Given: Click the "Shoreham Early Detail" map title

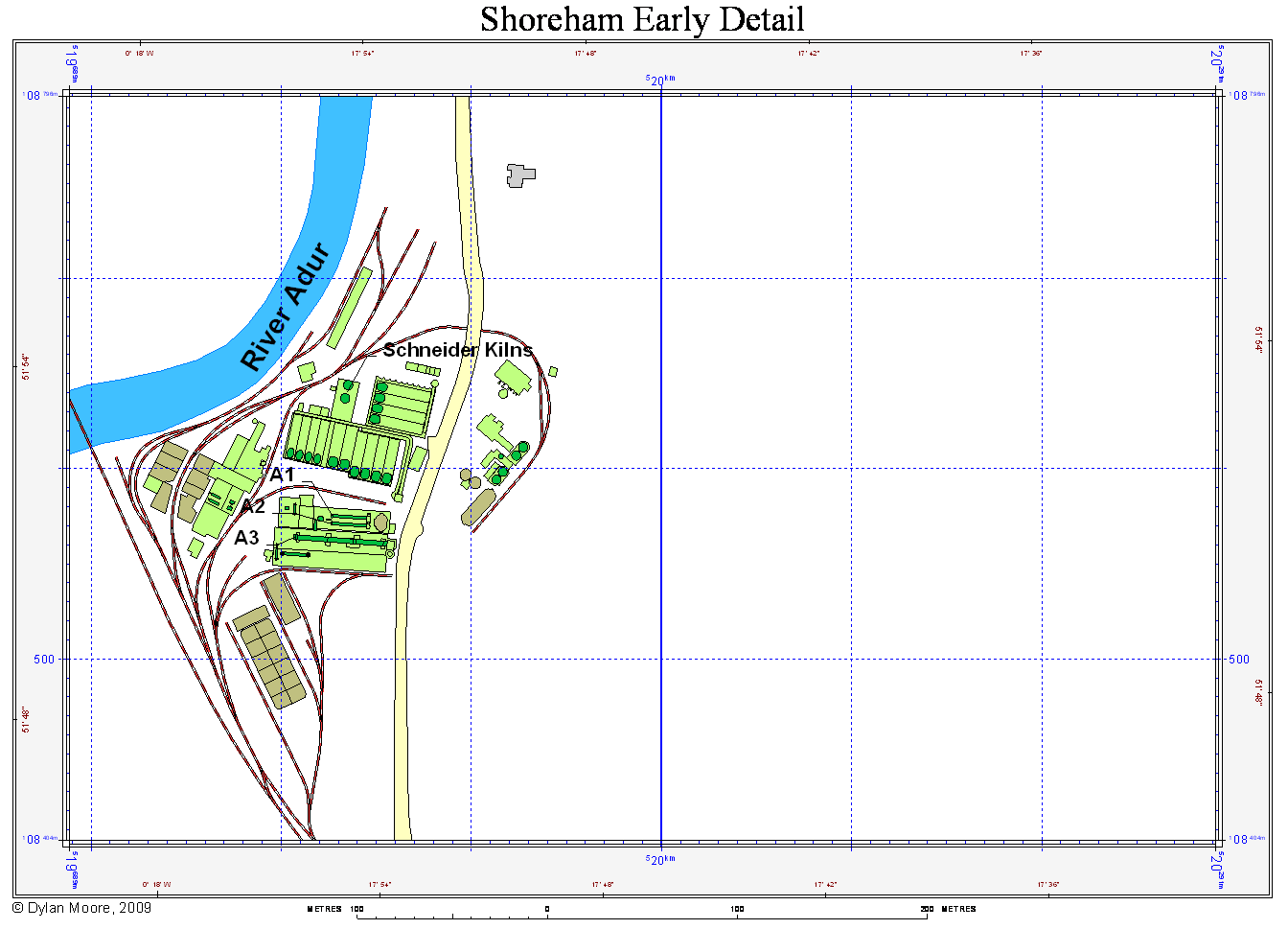Looking at the screenshot, I should [x=642, y=19].
